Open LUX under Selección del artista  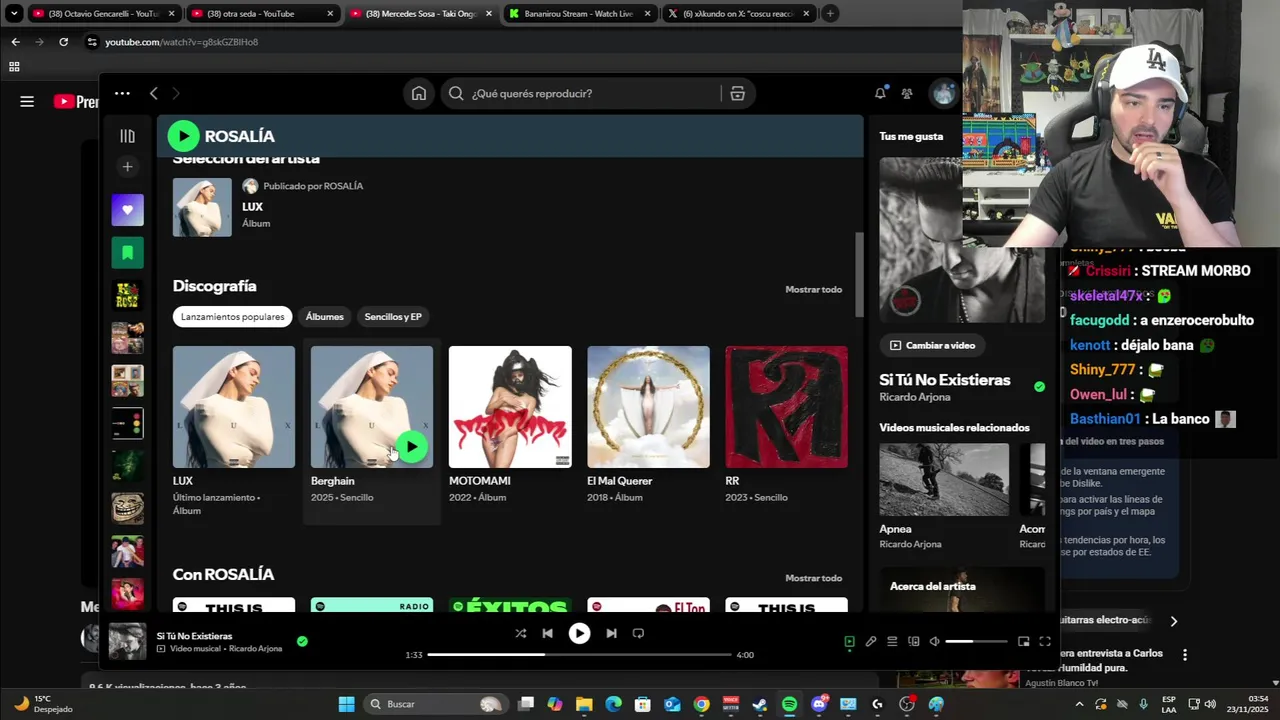202,207
